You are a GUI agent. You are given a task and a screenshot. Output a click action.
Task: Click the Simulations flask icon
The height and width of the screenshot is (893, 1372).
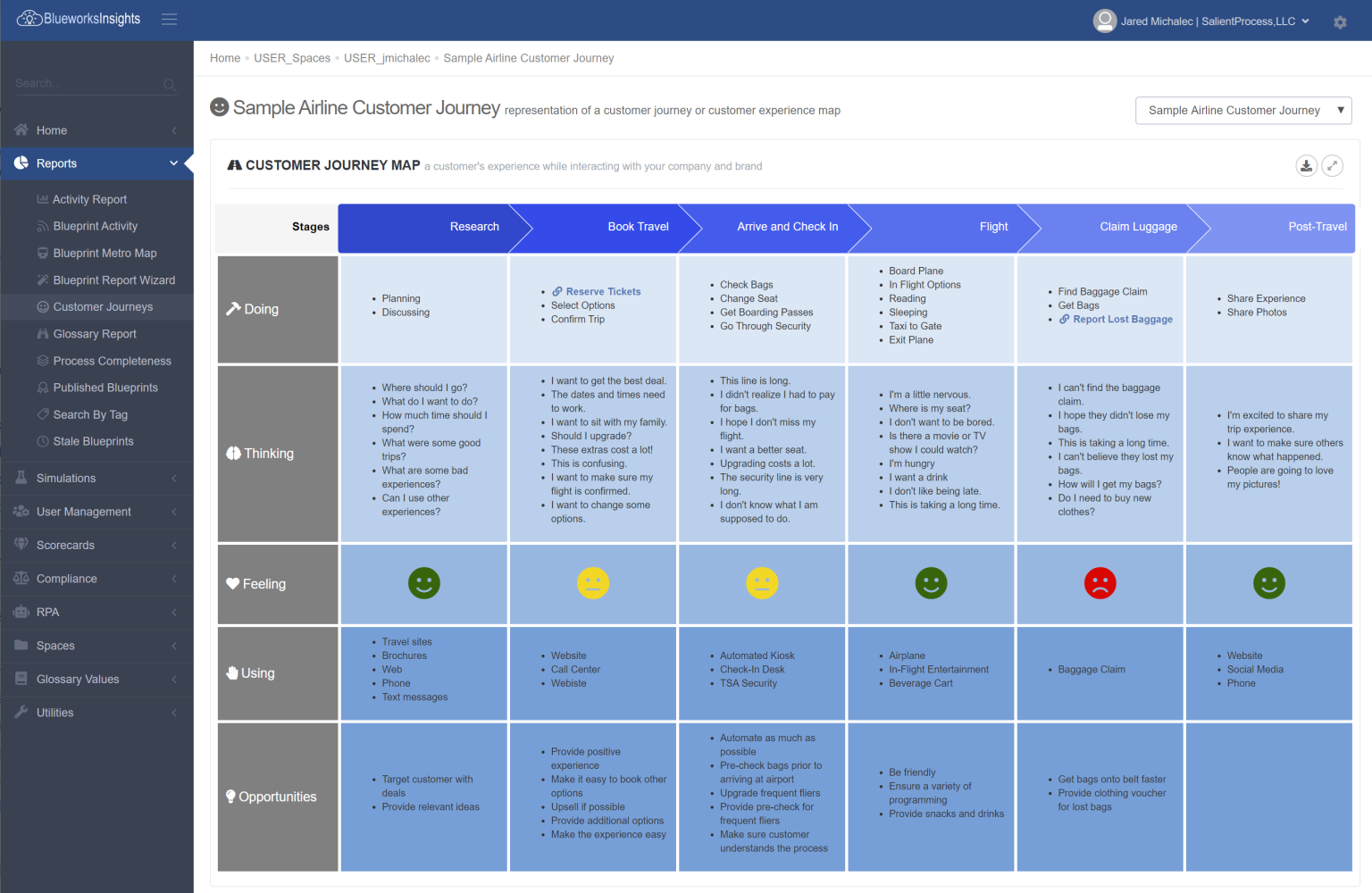(x=20, y=478)
